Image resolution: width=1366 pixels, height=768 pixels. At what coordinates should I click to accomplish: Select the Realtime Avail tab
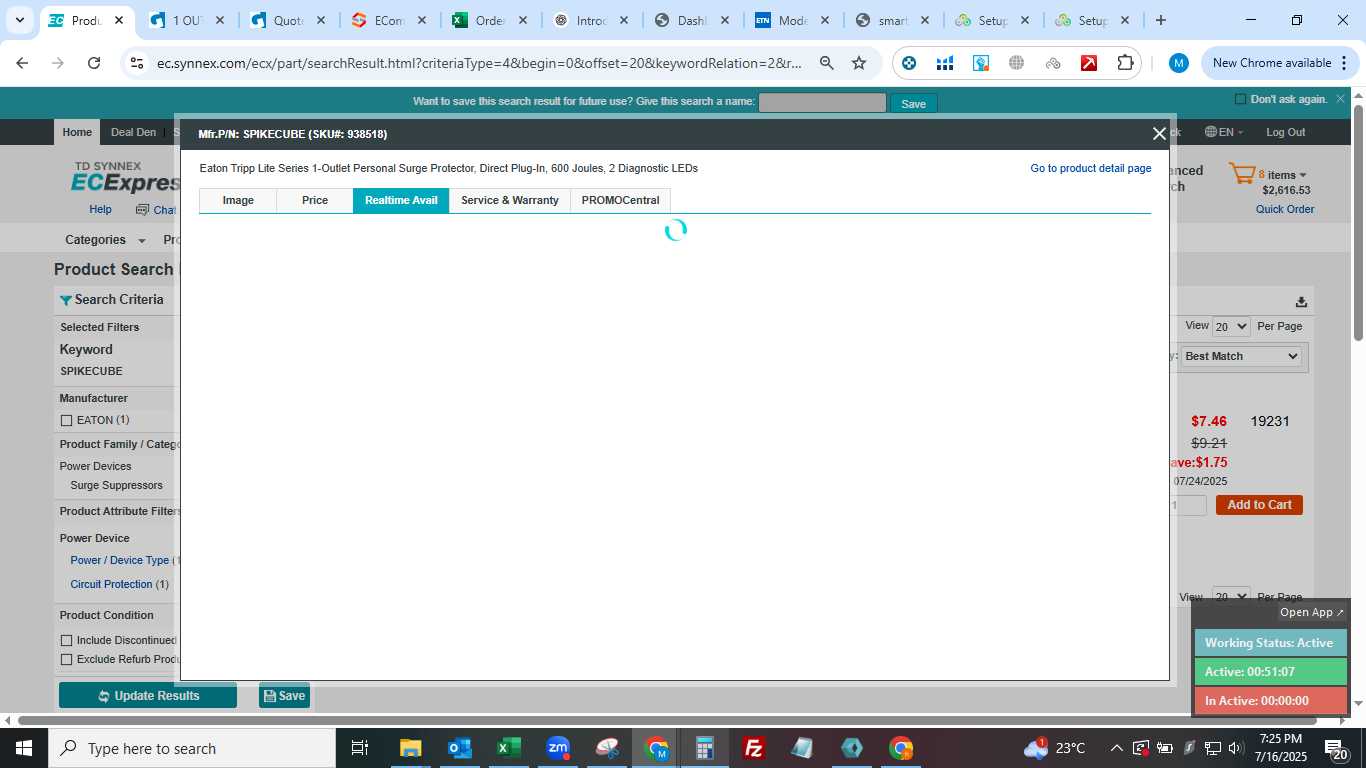(x=401, y=200)
